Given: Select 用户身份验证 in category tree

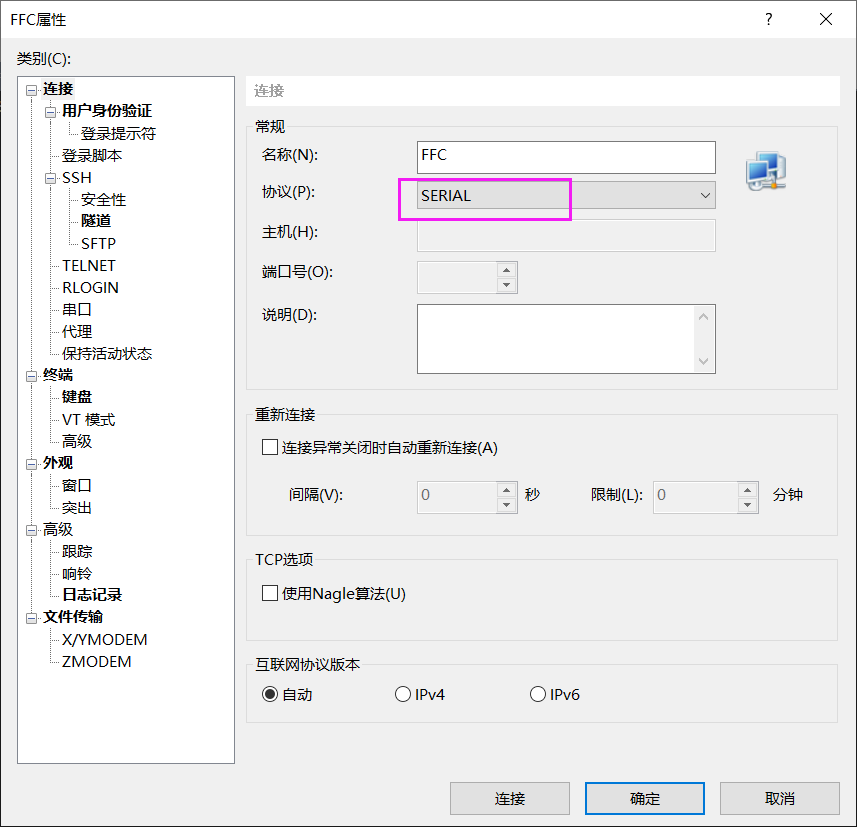Looking at the screenshot, I should coord(107,110).
